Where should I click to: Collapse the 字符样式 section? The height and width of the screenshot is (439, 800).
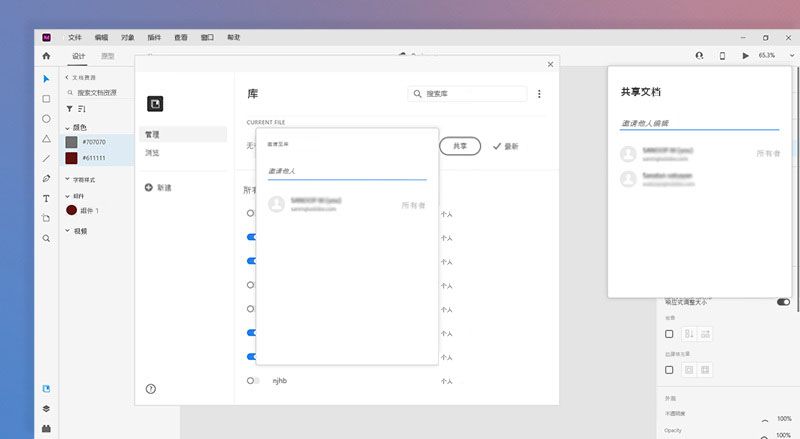pos(67,179)
